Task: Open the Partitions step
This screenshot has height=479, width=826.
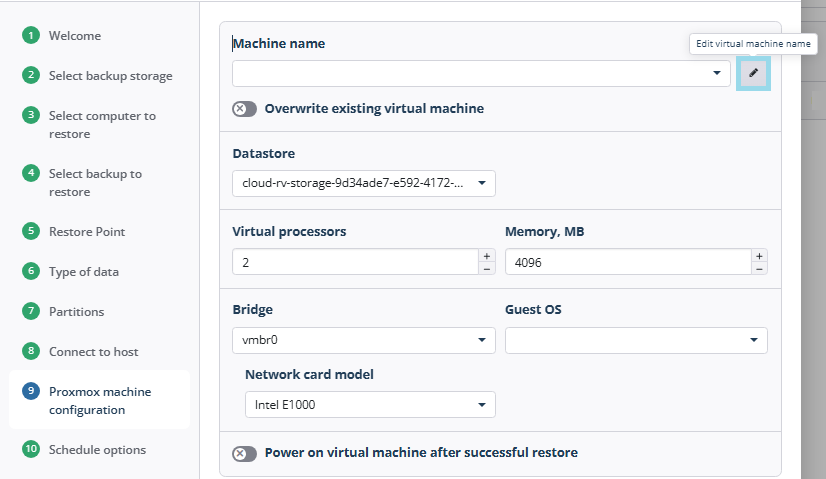Action: click(x=76, y=312)
